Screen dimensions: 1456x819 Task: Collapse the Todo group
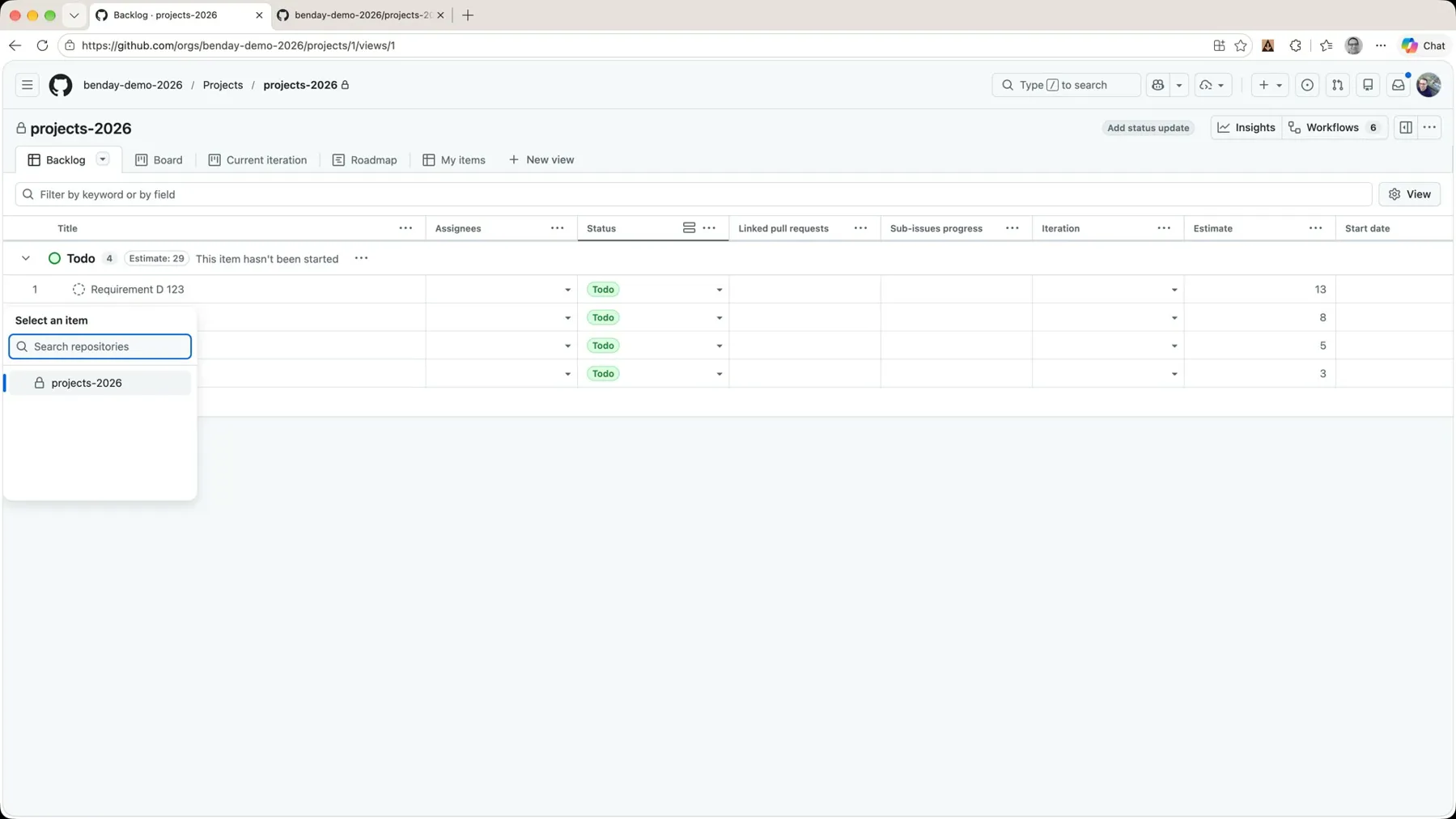[x=26, y=258]
